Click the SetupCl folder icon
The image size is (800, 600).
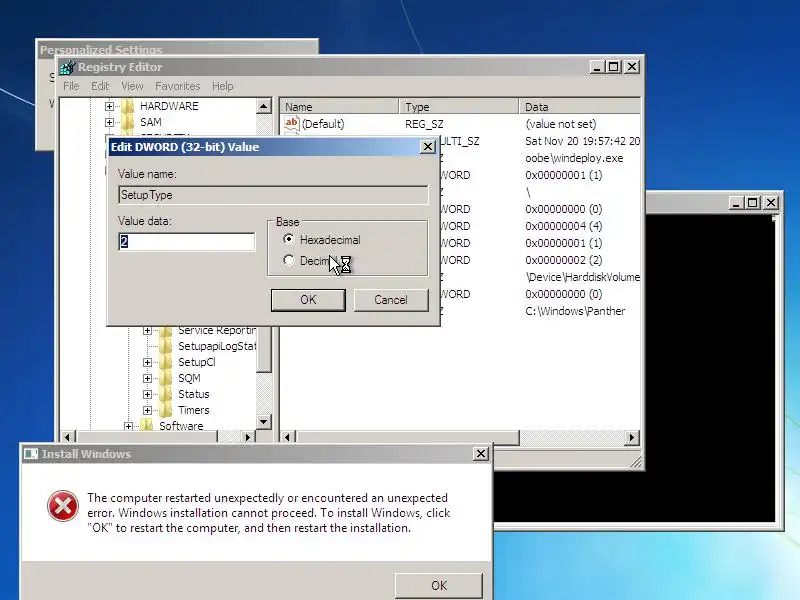(x=166, y=362)
